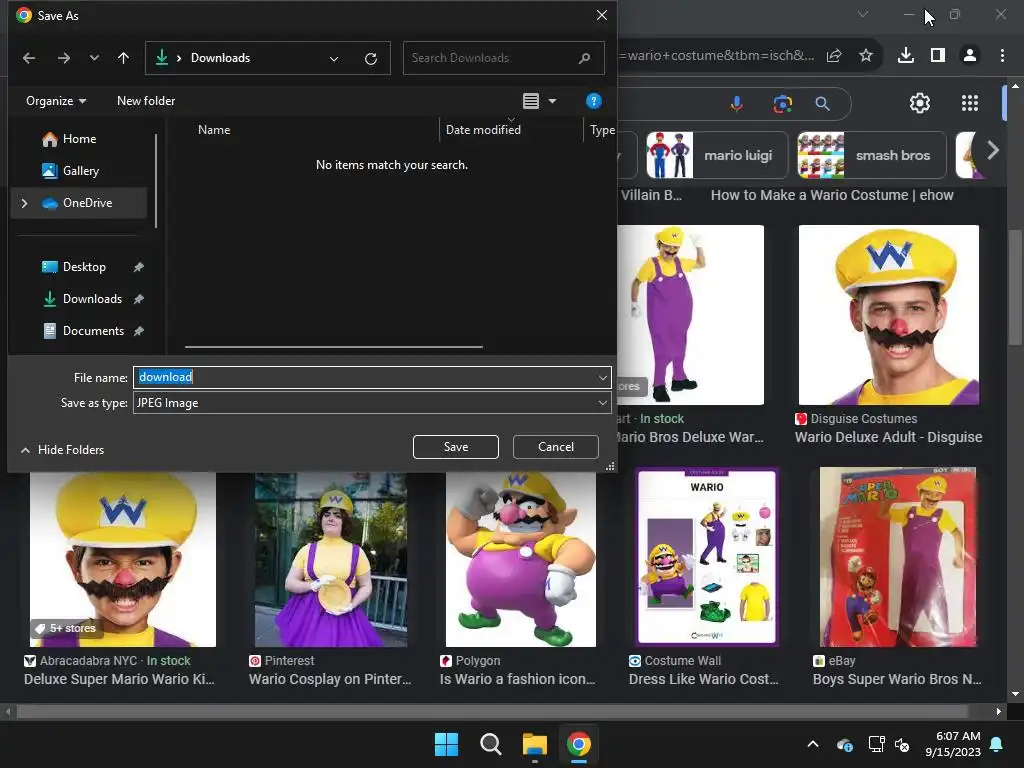This screenshot has width=1024, height=768.
Task: Close the Save As dialog
Action: coord(601,15)
